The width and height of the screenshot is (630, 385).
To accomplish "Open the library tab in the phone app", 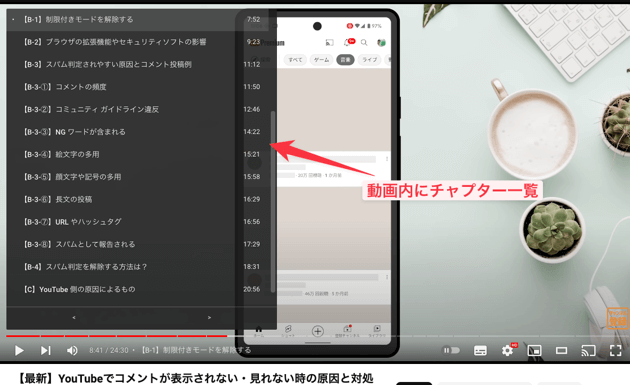I will pyautogui.click(x=377, y=331).
